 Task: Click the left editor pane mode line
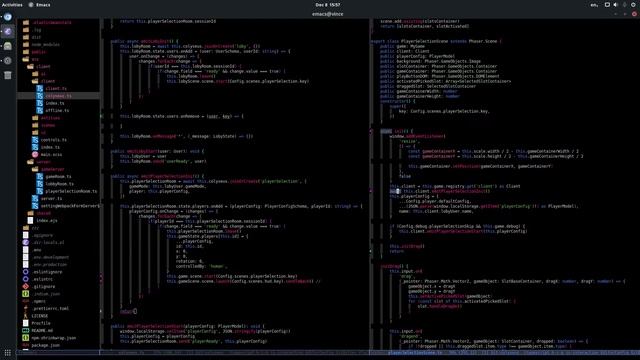(235, 352)
